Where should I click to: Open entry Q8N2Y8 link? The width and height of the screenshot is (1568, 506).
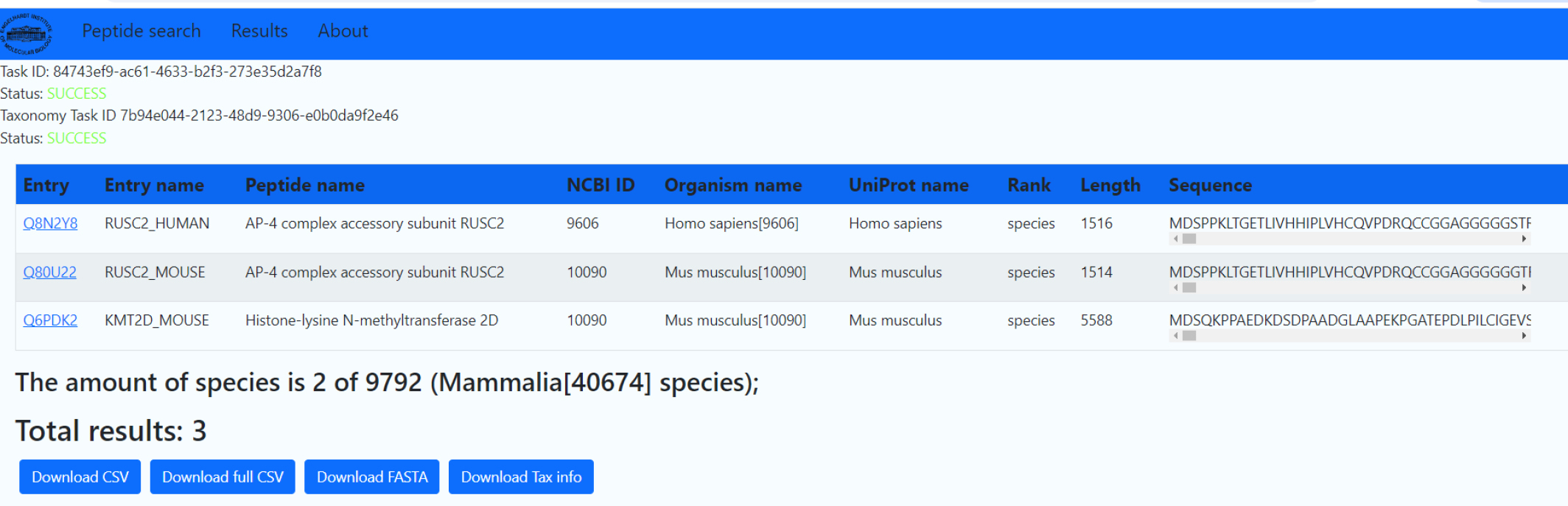50,223
